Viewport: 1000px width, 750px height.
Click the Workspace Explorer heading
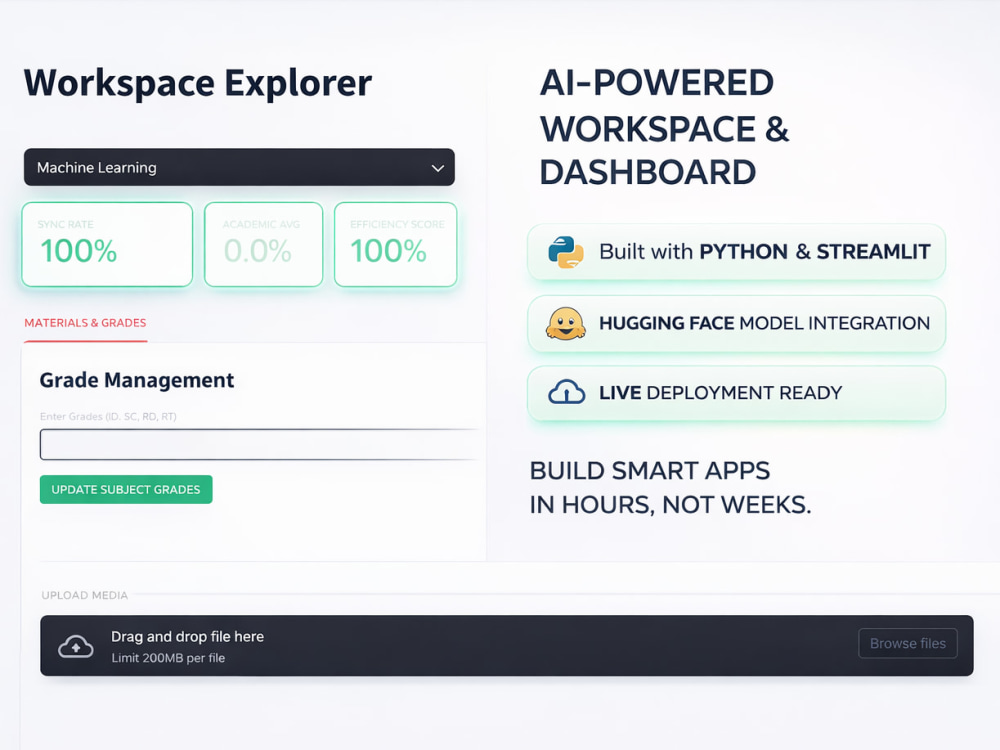pyautogui.click(x=198, y=83)
